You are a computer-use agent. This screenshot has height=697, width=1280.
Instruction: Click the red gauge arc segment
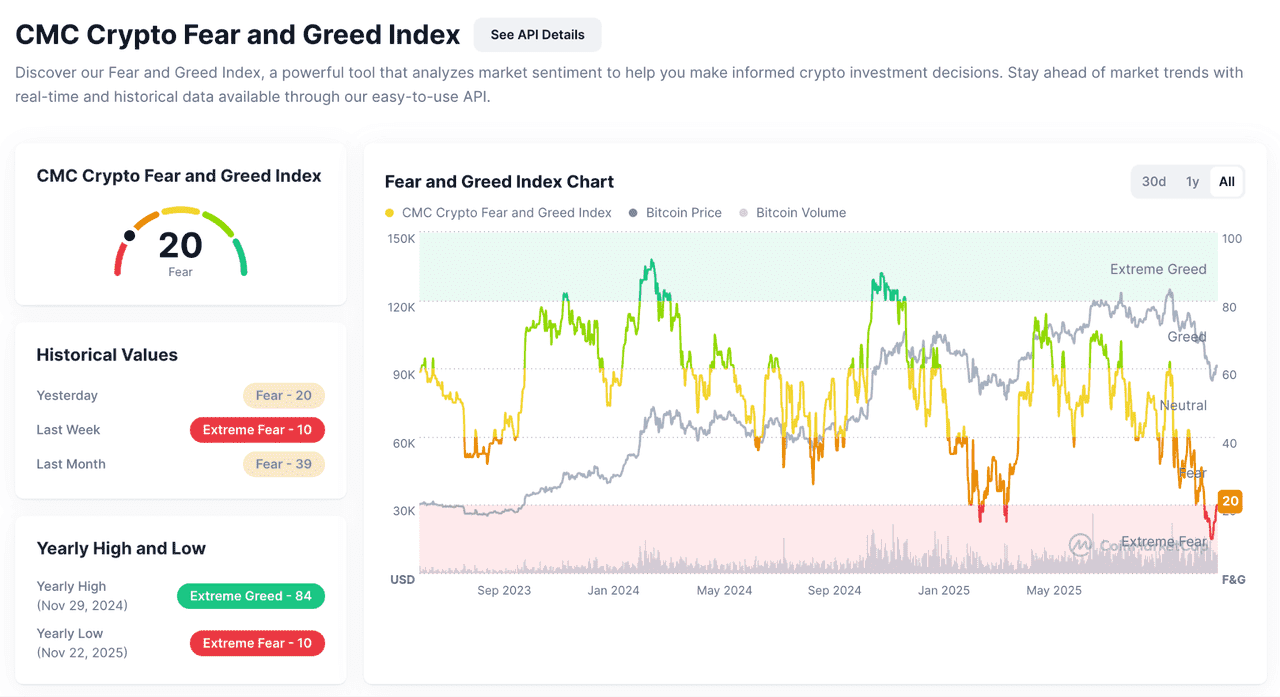point(119,258)
